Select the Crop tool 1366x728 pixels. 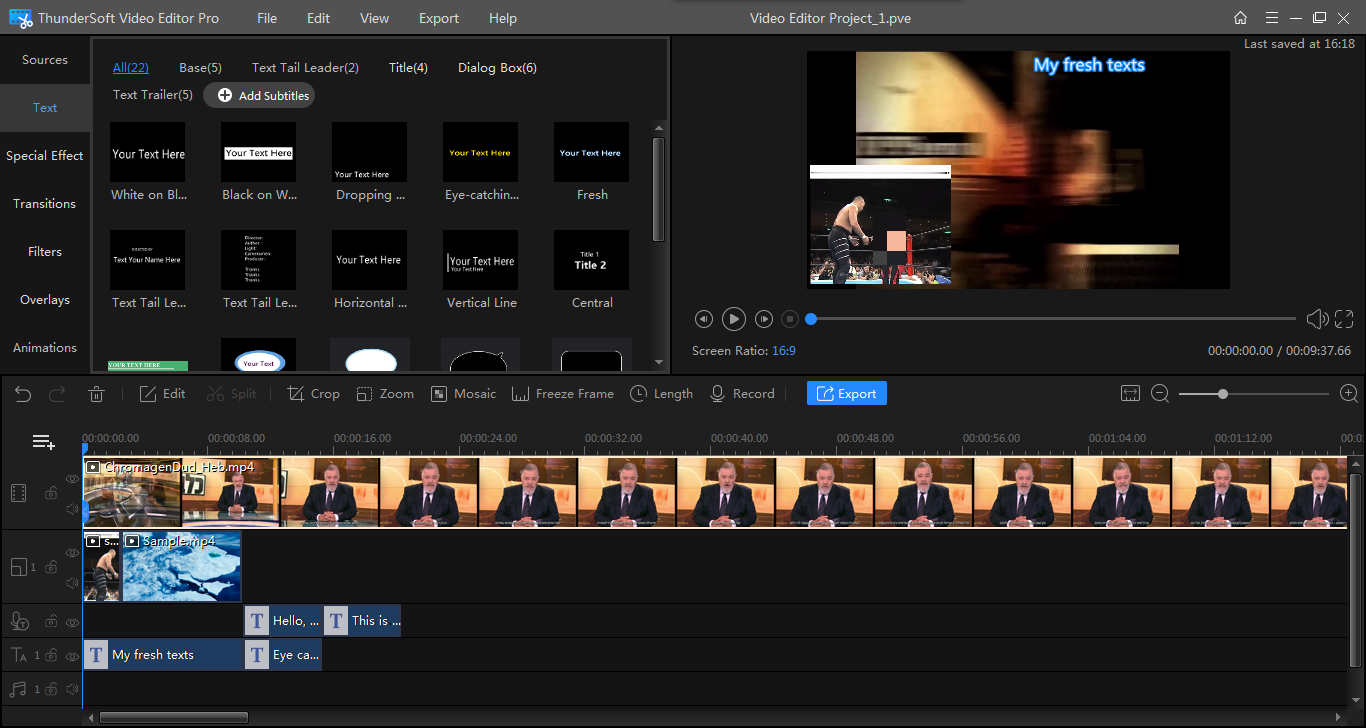[x=313, y=394]
